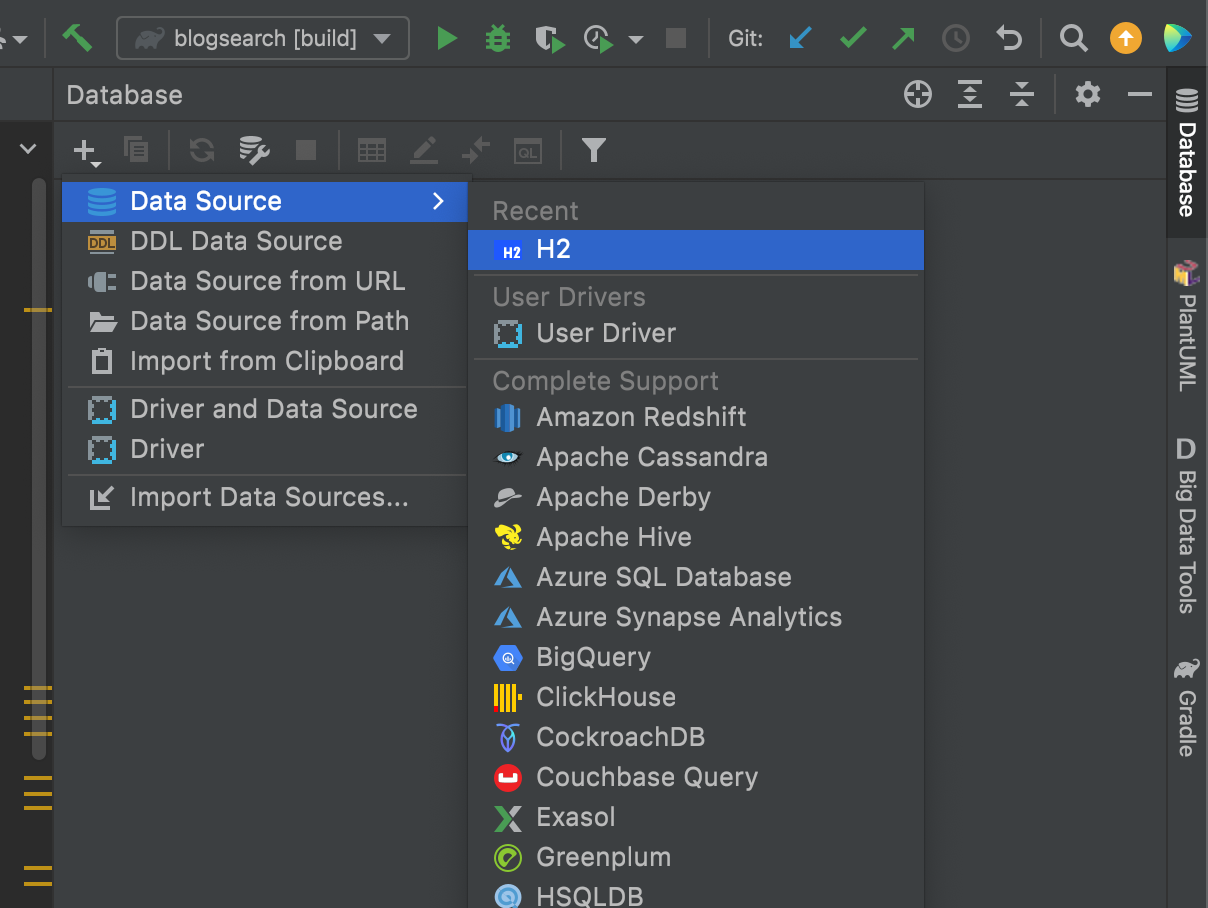Click the Rollback undo arrow icon

coord(1009,39)
